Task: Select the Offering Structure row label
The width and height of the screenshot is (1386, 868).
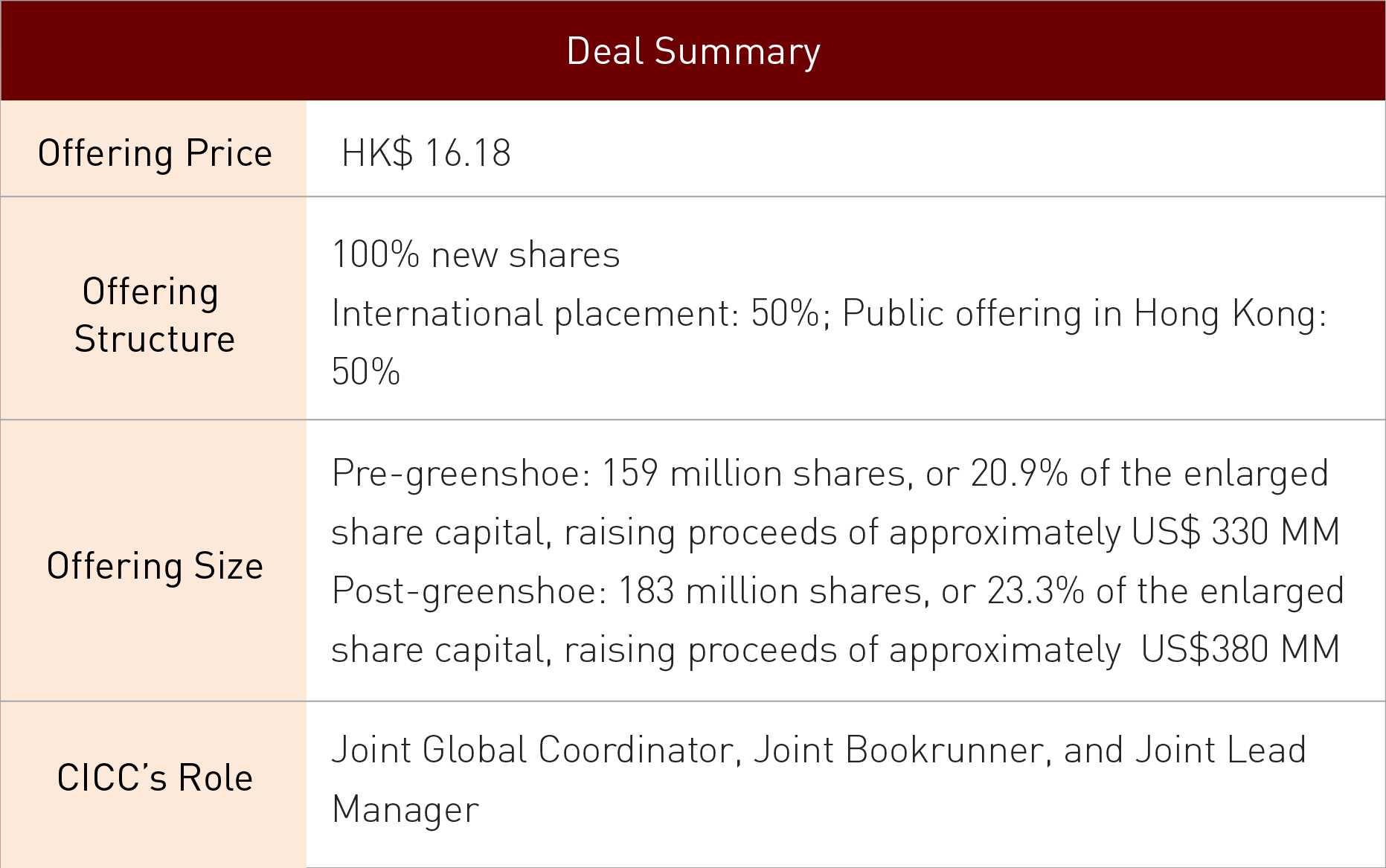Action: [x=154, y=315]
